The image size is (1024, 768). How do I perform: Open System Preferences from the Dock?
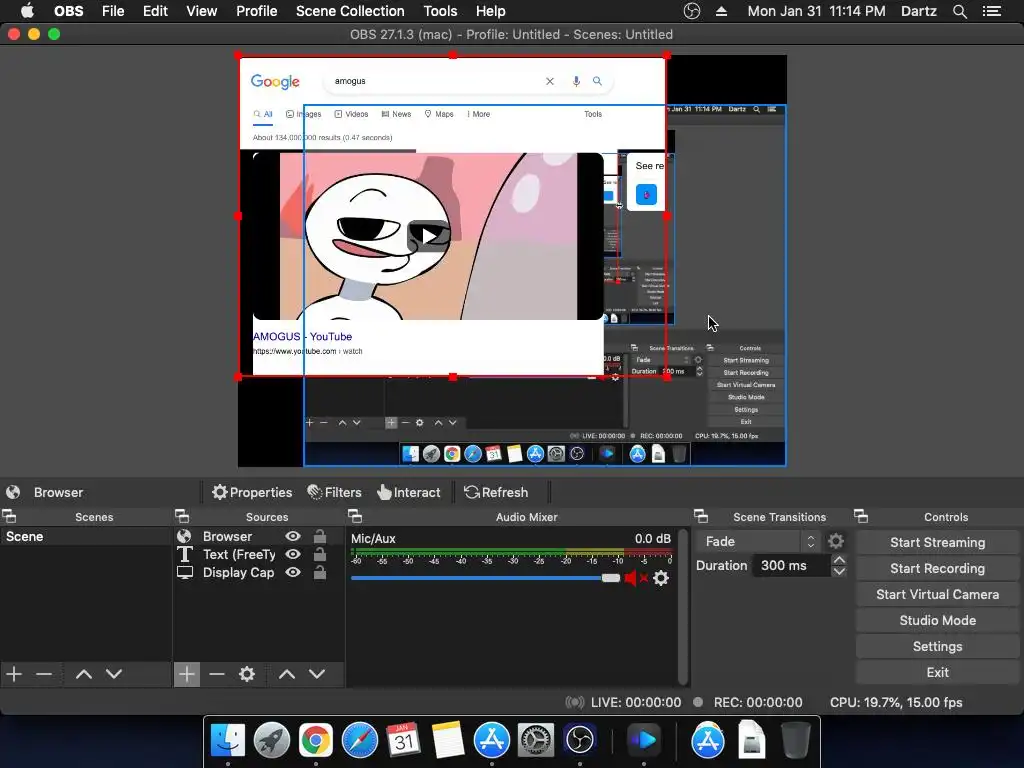(536, 741)
